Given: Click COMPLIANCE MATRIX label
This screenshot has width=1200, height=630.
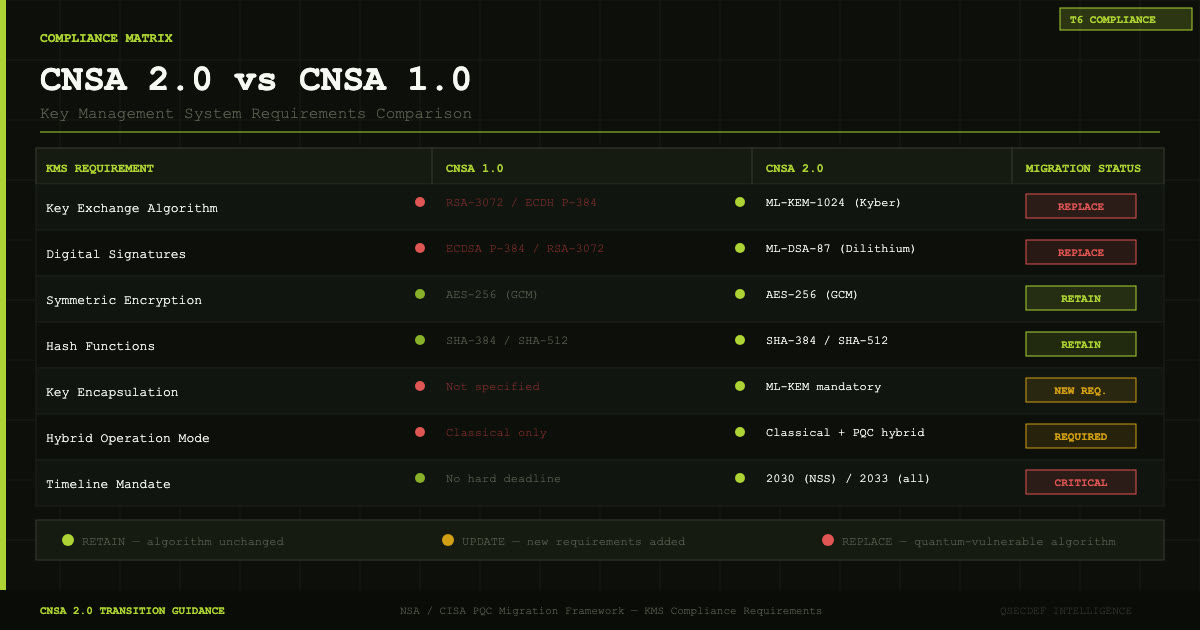Looking at the screenshot, I should tap(106, 38).
